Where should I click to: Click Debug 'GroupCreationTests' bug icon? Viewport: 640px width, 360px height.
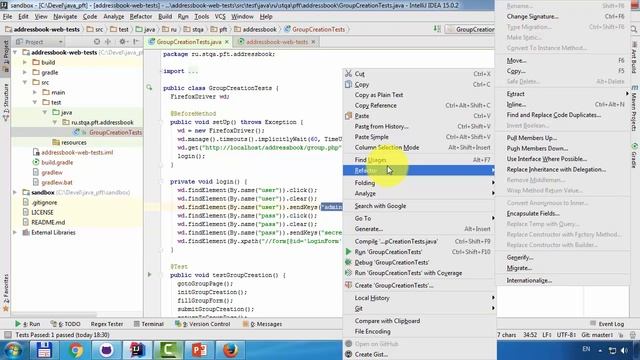348,262
